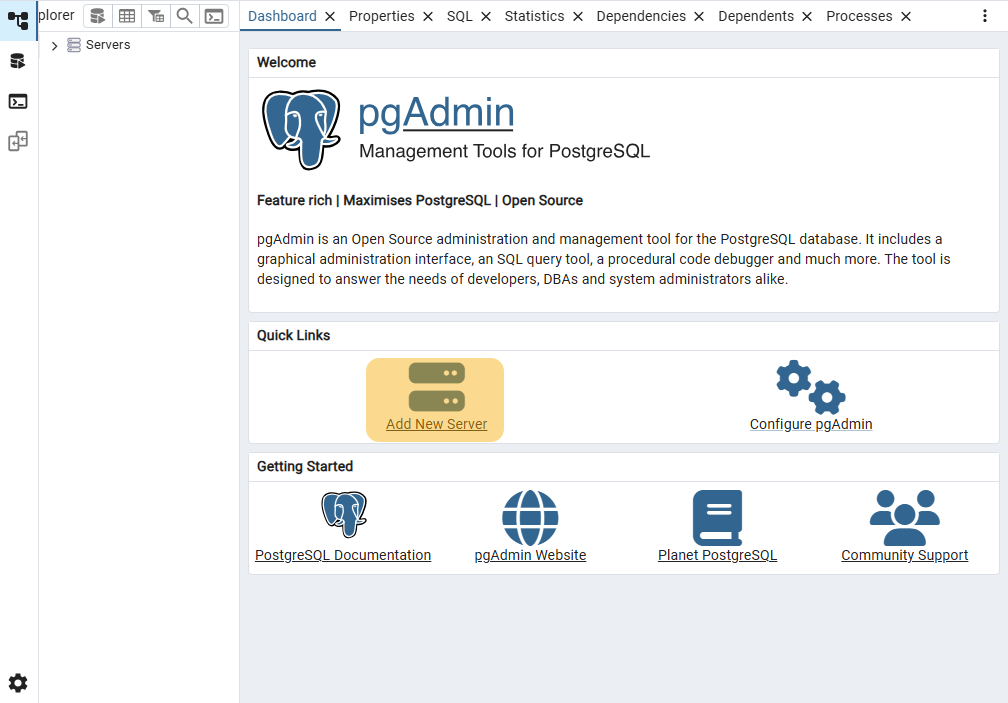Open the Planet PostgreSQL link
This screenshot has width=1008, height=703.
[x=717, y=555]
